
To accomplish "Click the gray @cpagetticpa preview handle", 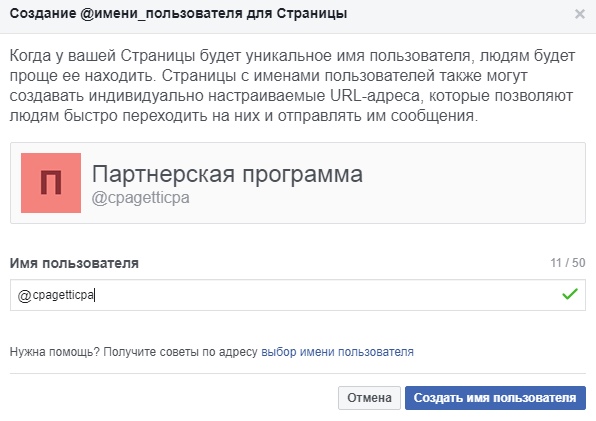I will click(141, 198).
